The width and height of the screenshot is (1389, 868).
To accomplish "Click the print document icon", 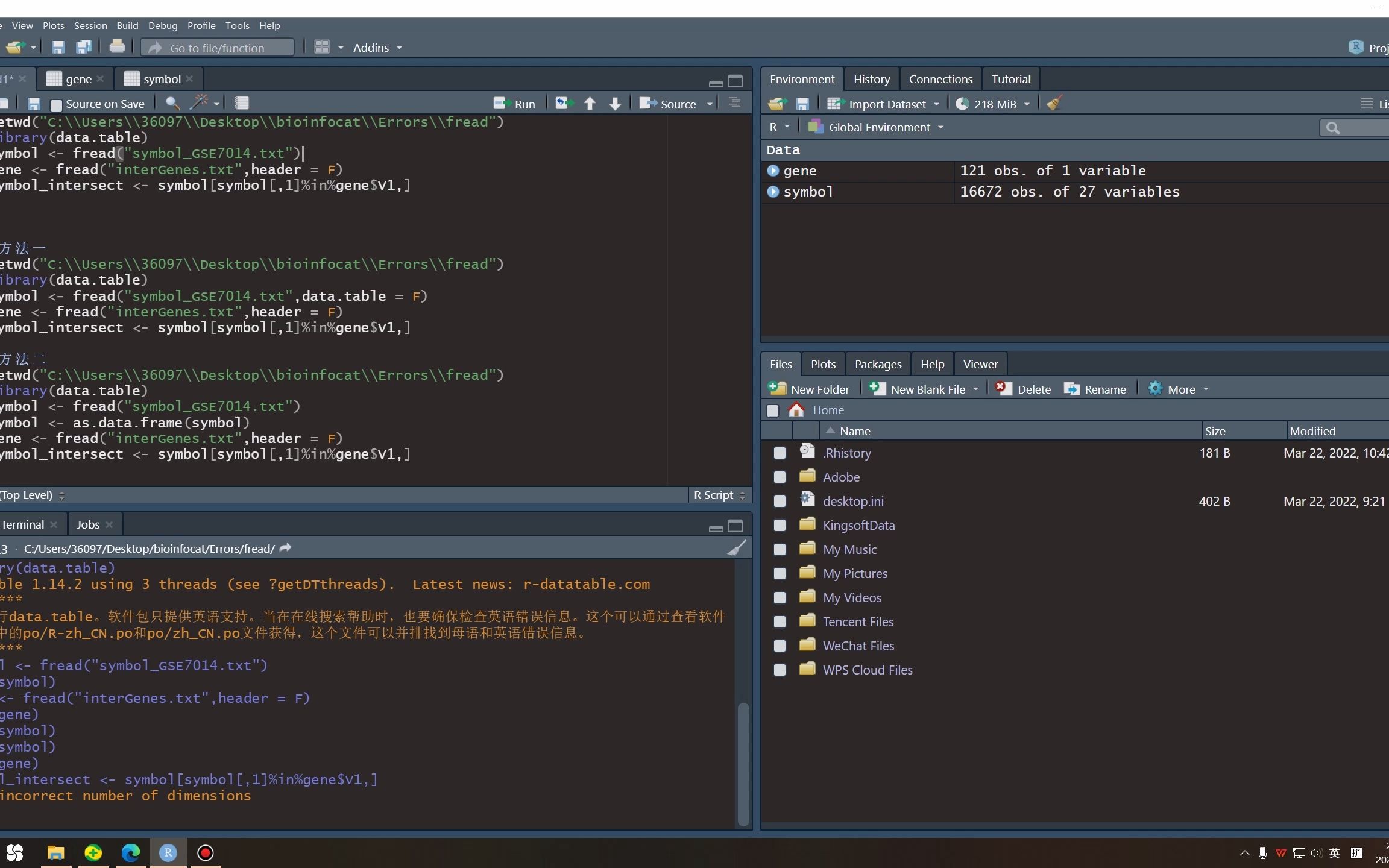I will point(117,47).
